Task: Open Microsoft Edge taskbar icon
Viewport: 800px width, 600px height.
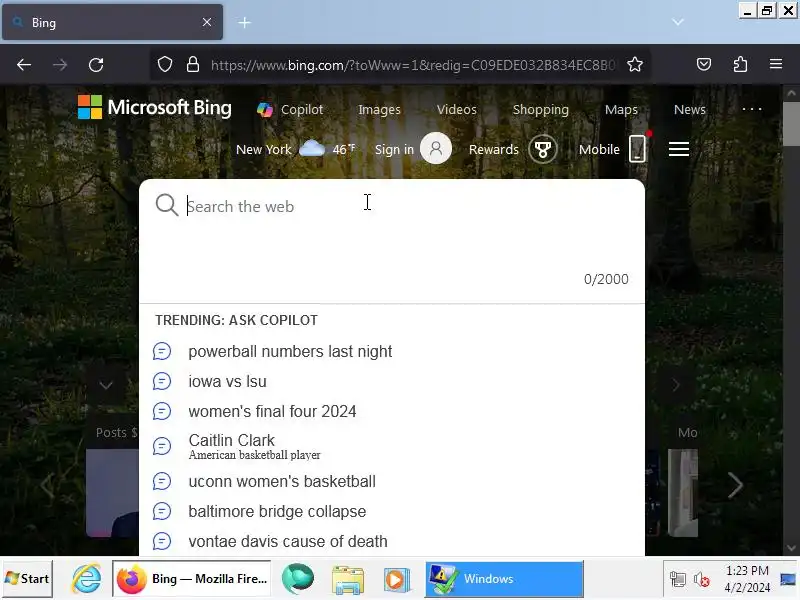Action: pyautogui.click(x=297, y=579)
